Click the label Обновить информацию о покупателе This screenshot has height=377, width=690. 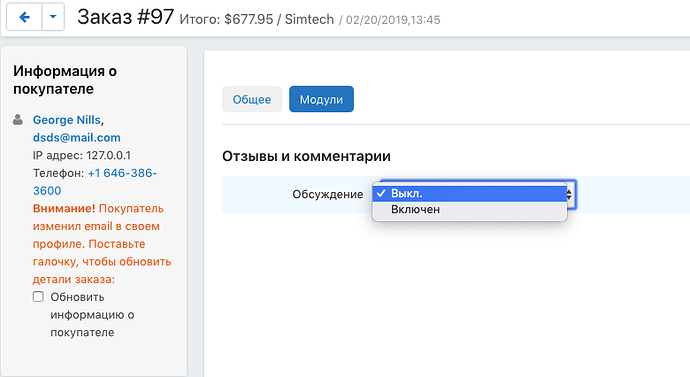[x=92, y=315]
